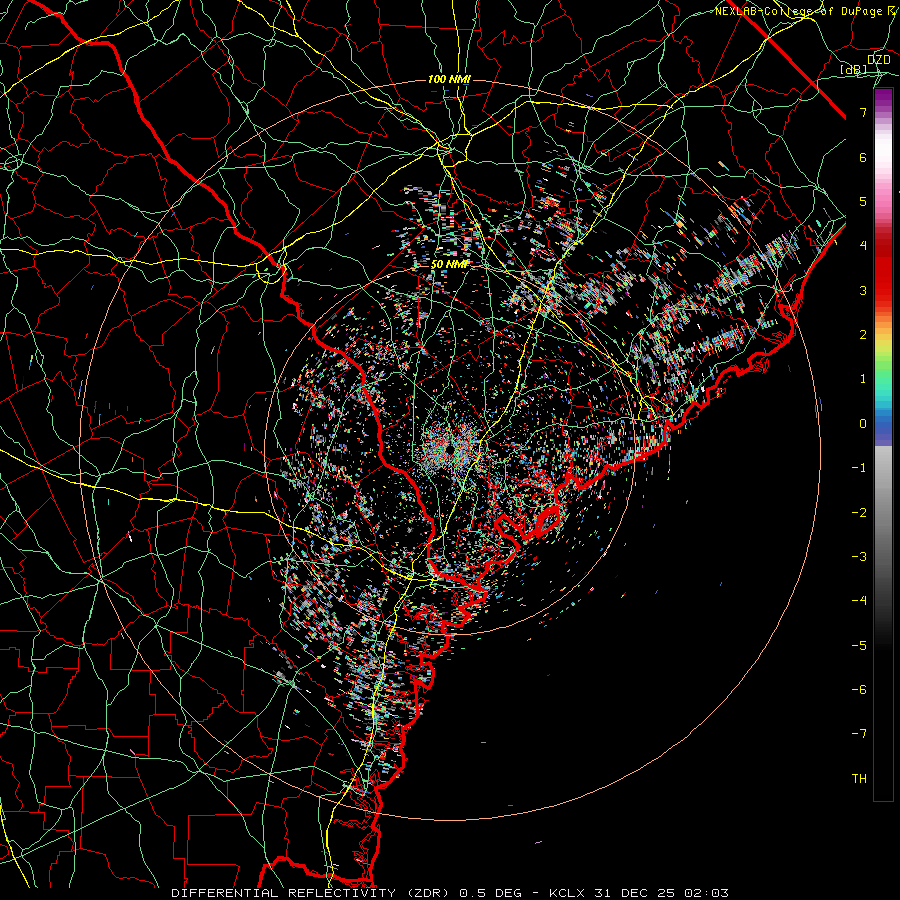
Task: Click the TH label at the legend bottom
Action: pyautogui.click(x=859, y=778)
